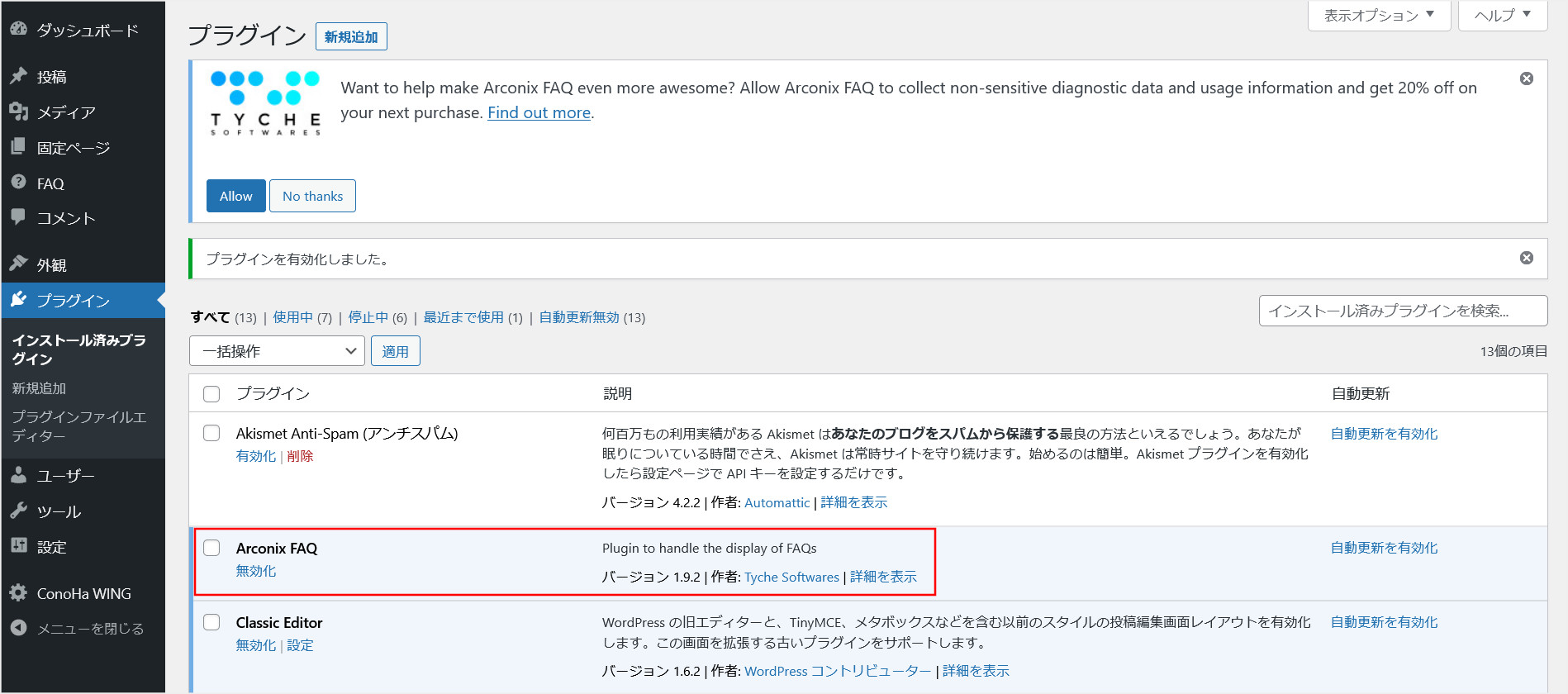
Task: Filter plugins by 最近まで使用 (1)
Action: pos(473,317)
